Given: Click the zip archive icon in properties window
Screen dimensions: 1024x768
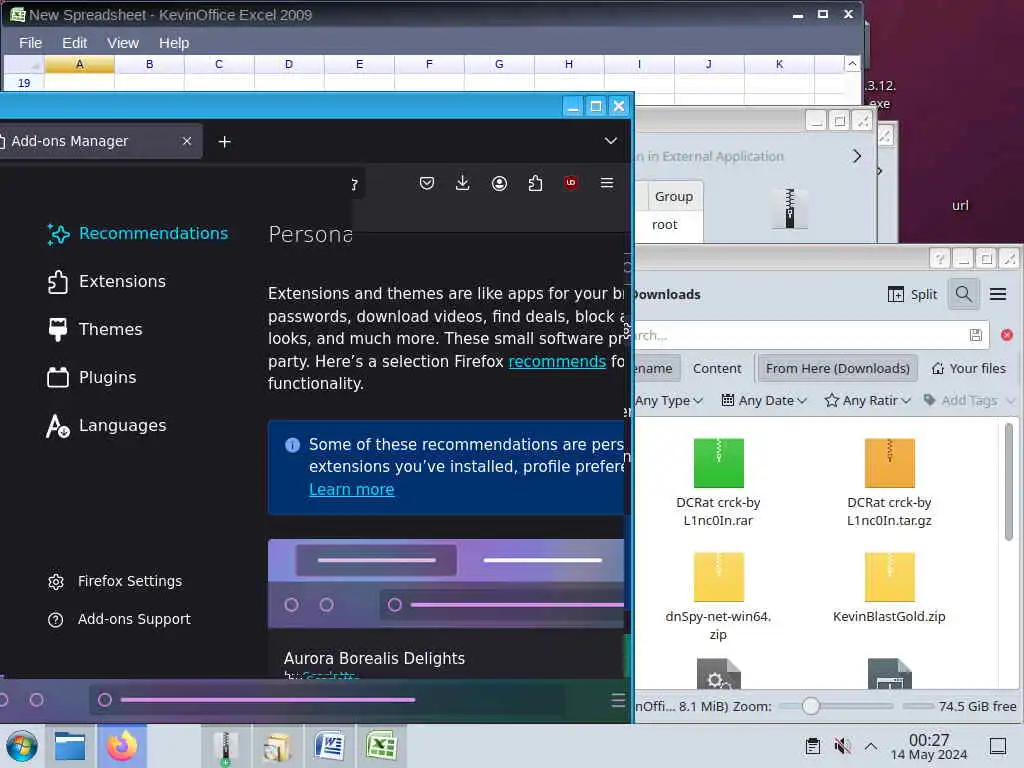Looking at the screenshot, I should click(x=790, y=208).
